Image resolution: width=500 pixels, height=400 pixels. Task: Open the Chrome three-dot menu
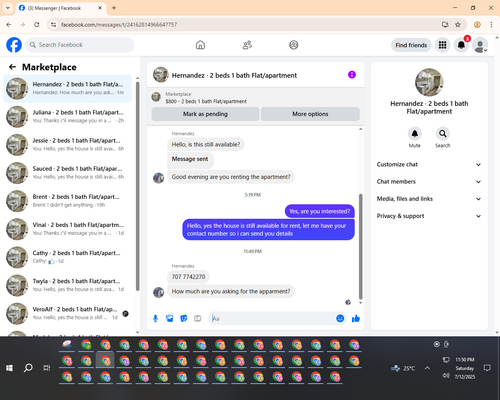pos(491,25)
